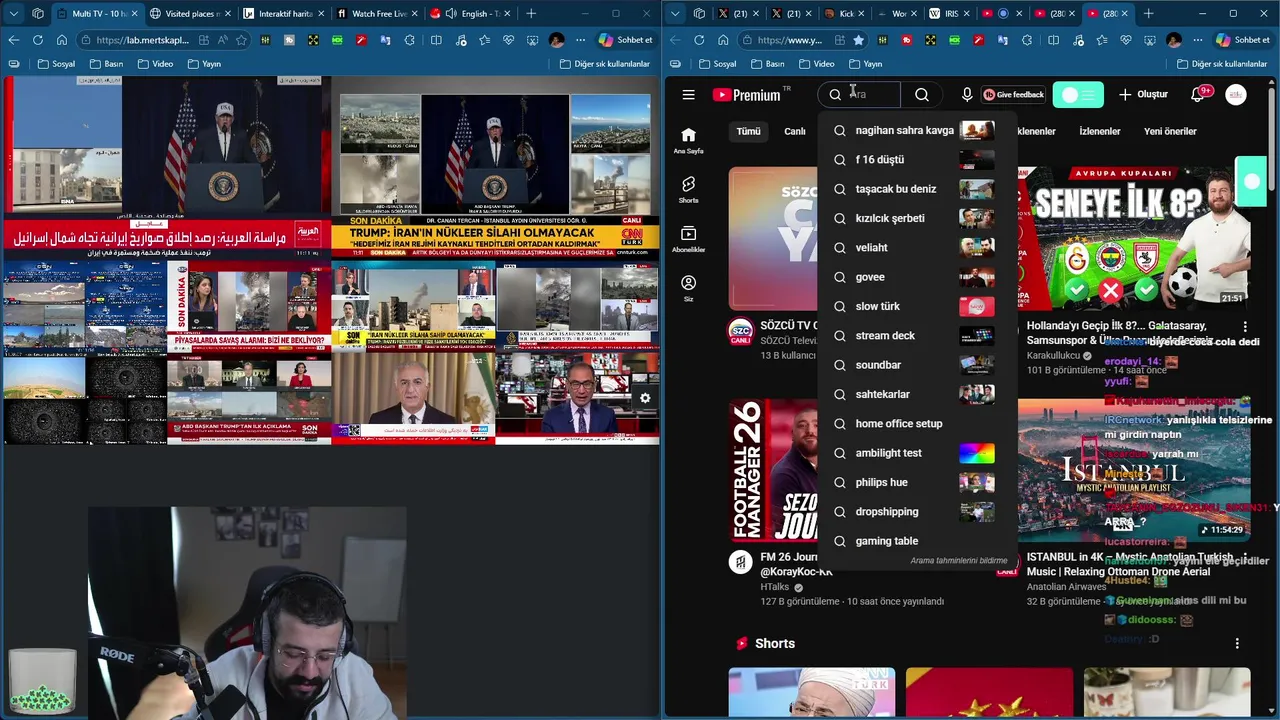Open Video bookmark folder in YouTube browser
Screen dimensions: 1280x720
pos(817,64)
